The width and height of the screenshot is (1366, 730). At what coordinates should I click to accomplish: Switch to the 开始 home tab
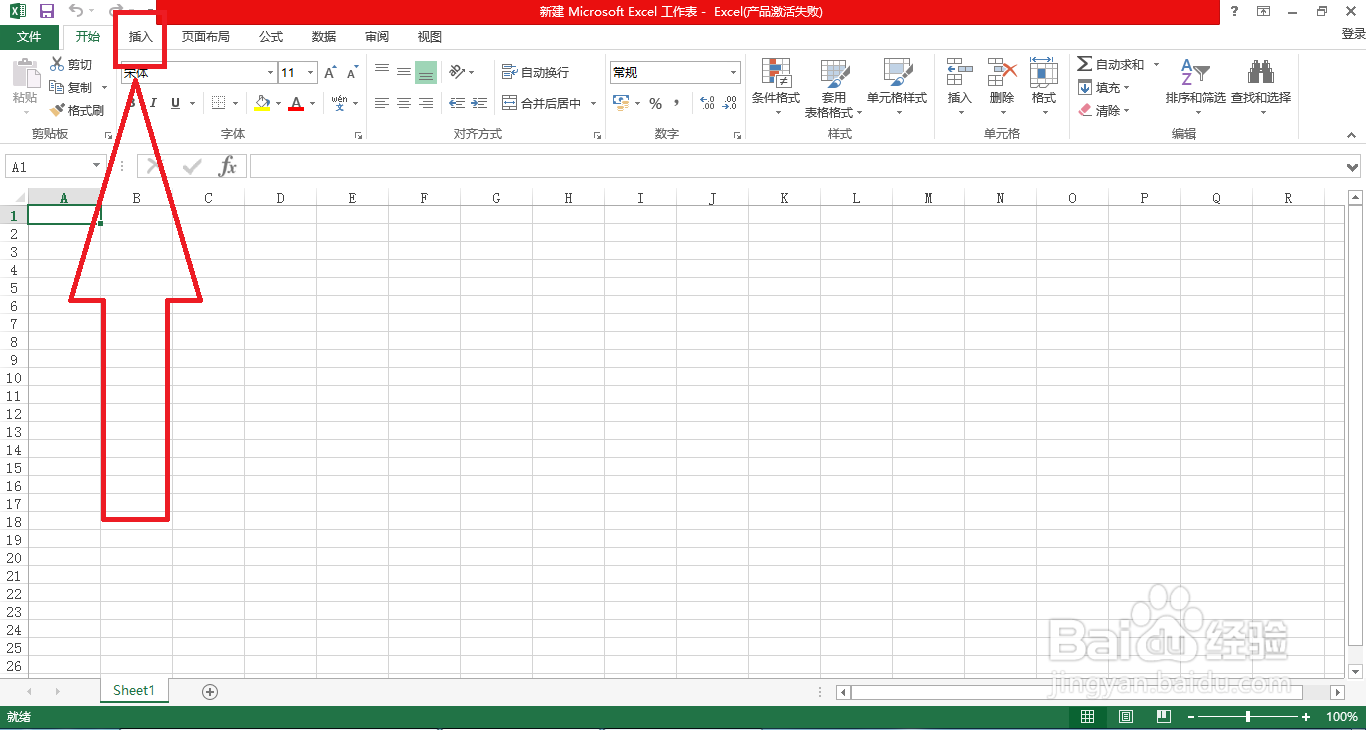pyautogui.click(x=88, y=37)
